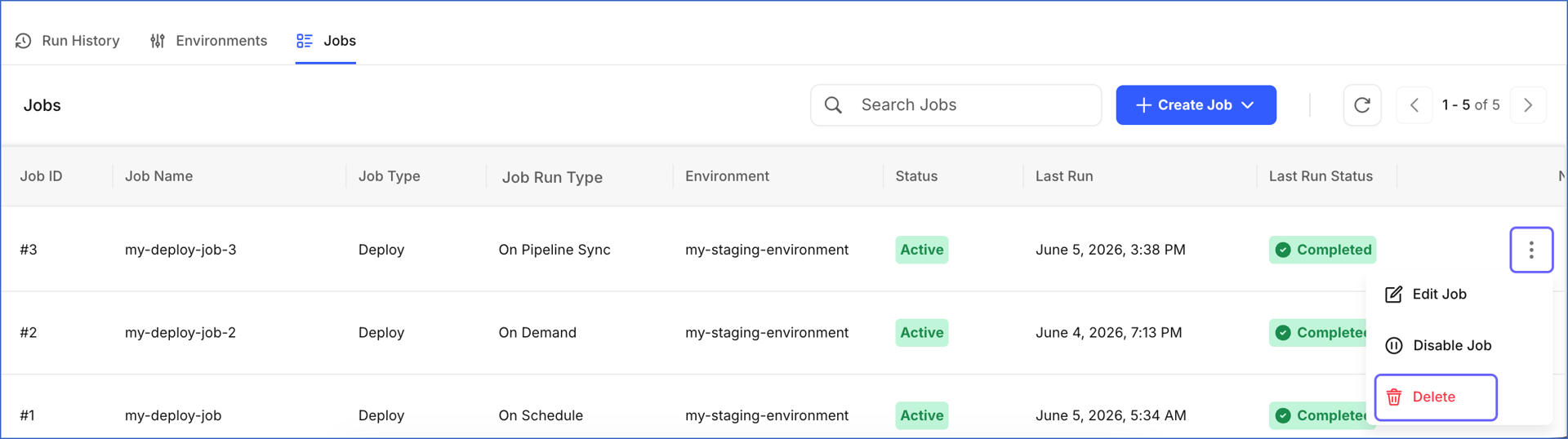Click job ID #3

[29, 250]
